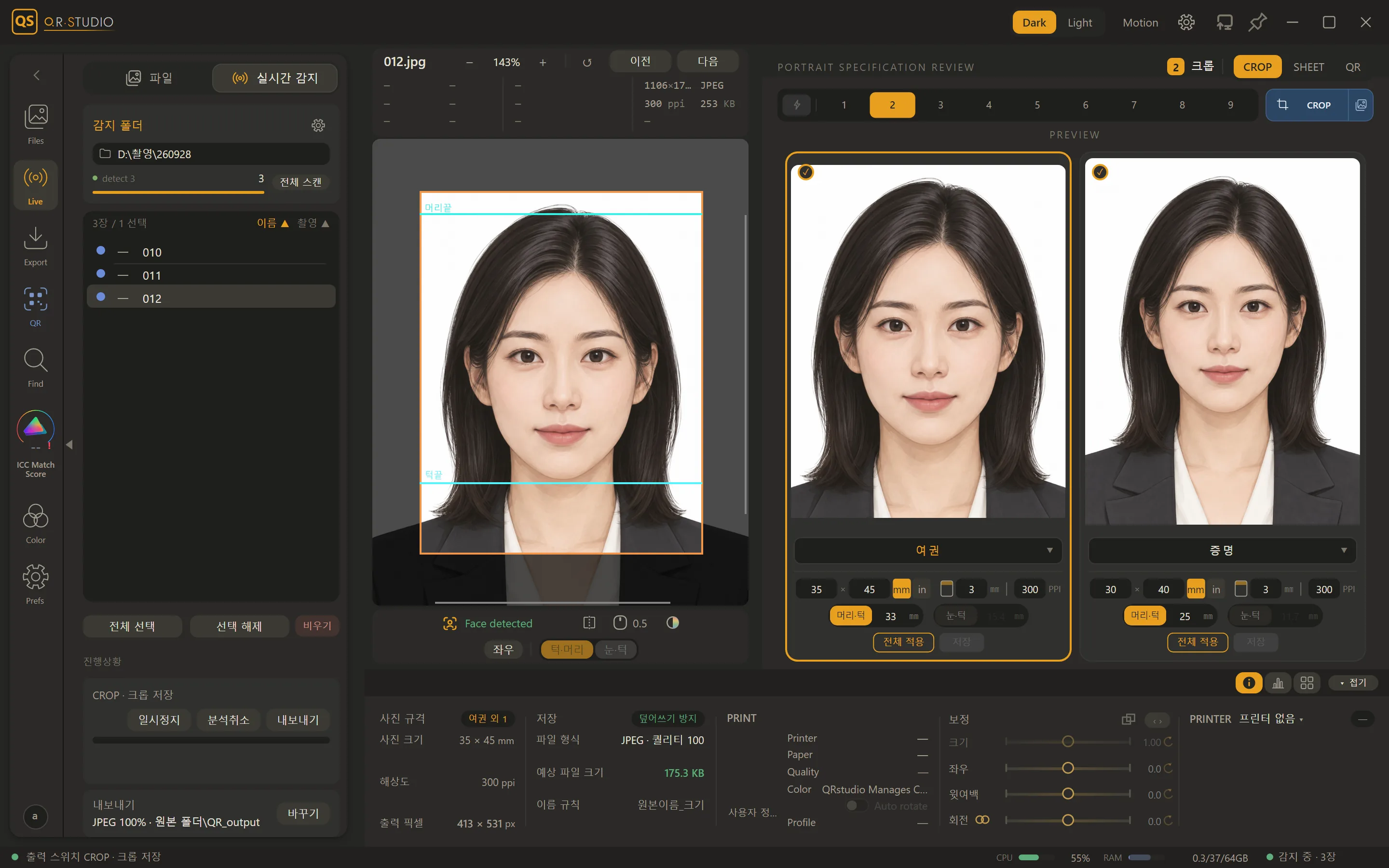Viewport: 1389px width, 868px height.
Task: Uncheck the 증명 preview checkmark
Action: [1100, 172]
